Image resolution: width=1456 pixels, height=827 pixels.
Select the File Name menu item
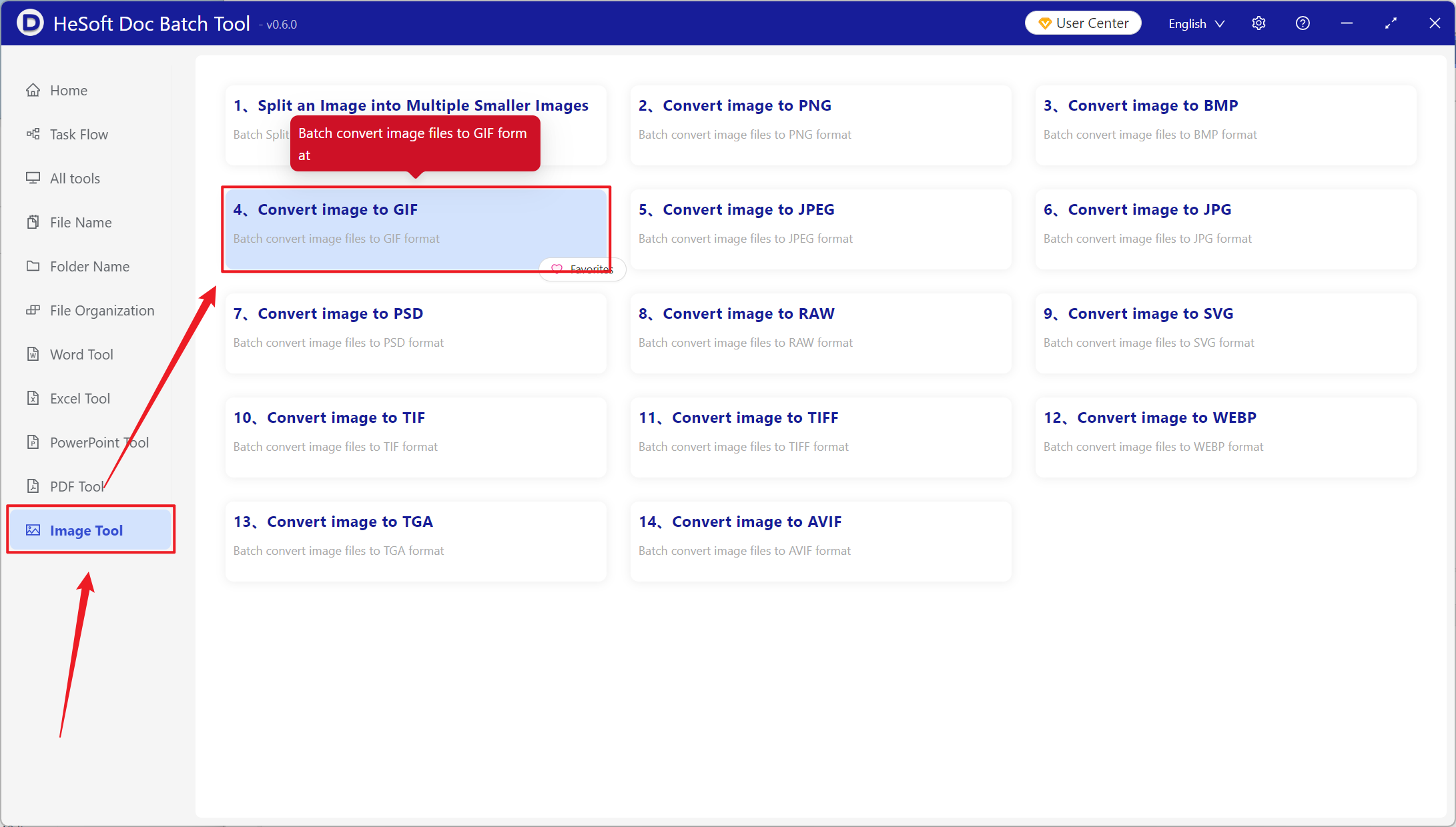91,222
